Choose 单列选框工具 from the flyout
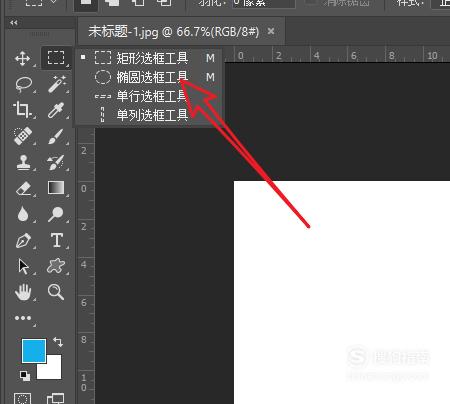Screen dimensions: 450x404 tap(148, 115)
